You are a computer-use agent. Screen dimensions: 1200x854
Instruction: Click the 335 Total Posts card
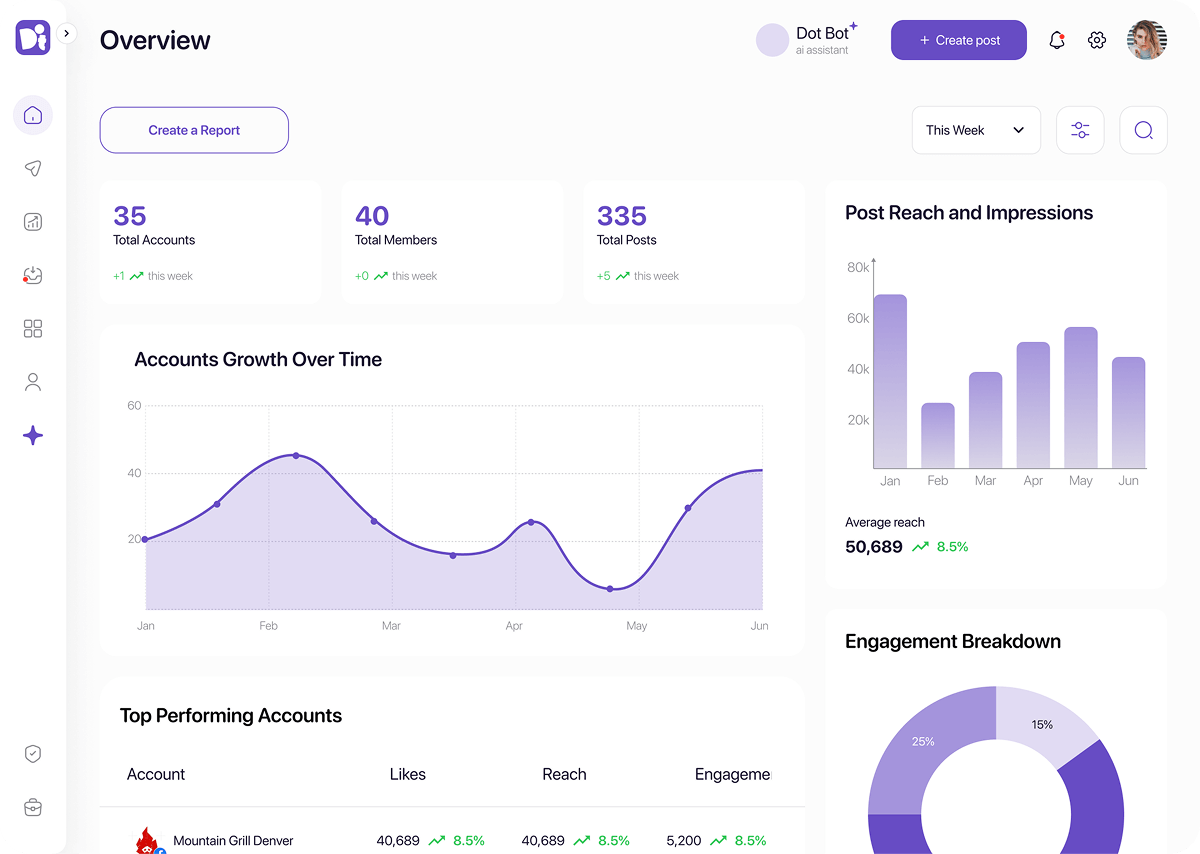tap(694, 242)
